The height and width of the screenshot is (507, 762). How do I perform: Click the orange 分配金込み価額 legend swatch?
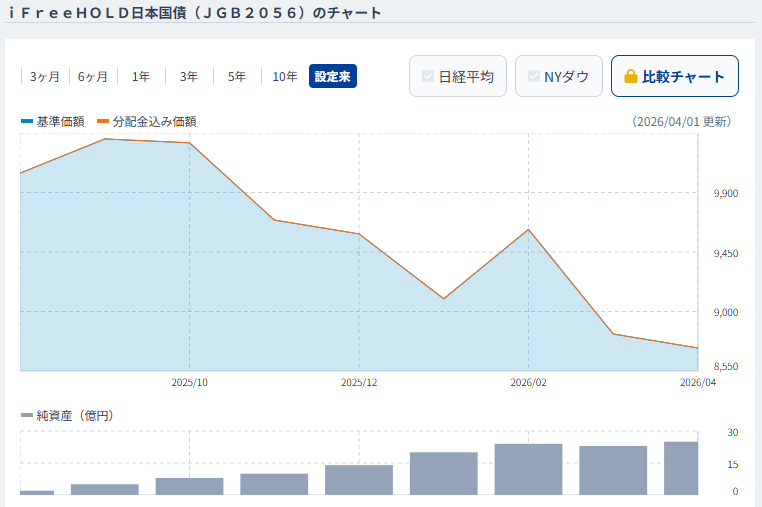pos(103,121)
